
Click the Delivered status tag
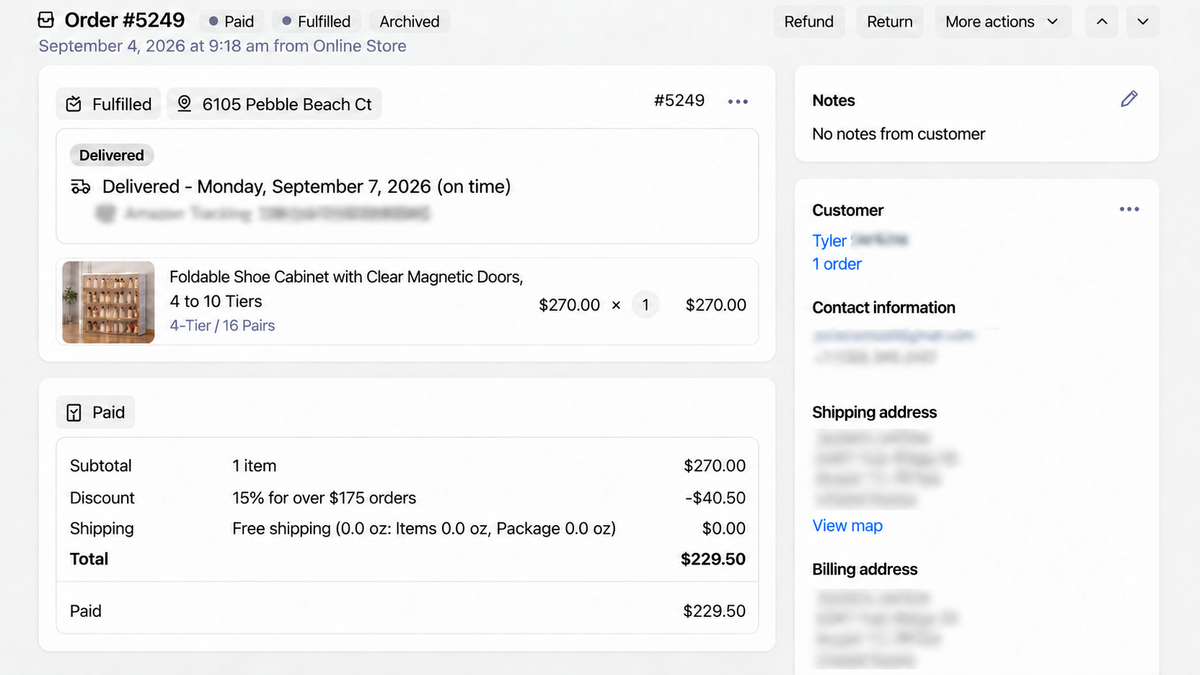point(112,155)
